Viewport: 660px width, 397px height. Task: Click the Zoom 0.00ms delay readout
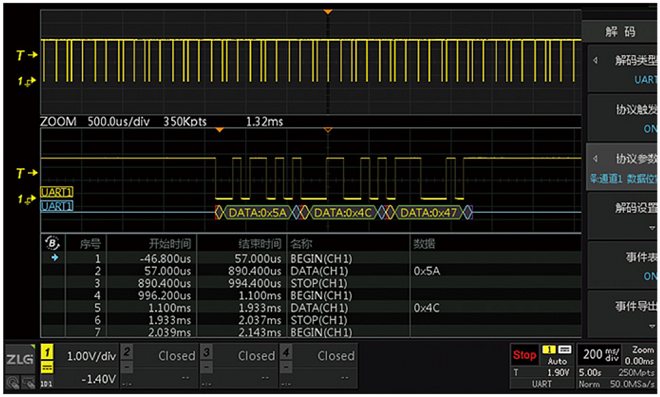point(639,355)
